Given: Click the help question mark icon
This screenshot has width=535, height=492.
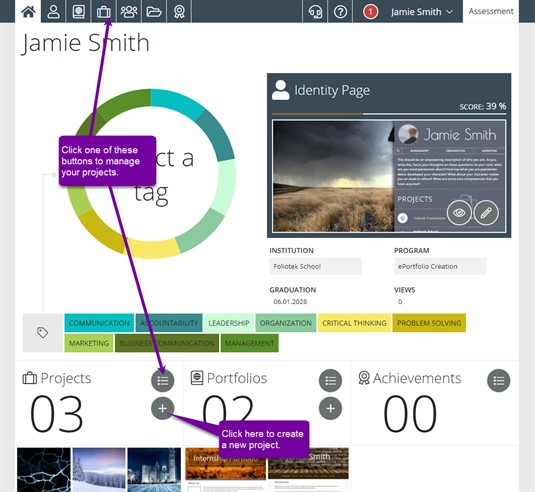Looking at the screenshot, I should (340, 12).
